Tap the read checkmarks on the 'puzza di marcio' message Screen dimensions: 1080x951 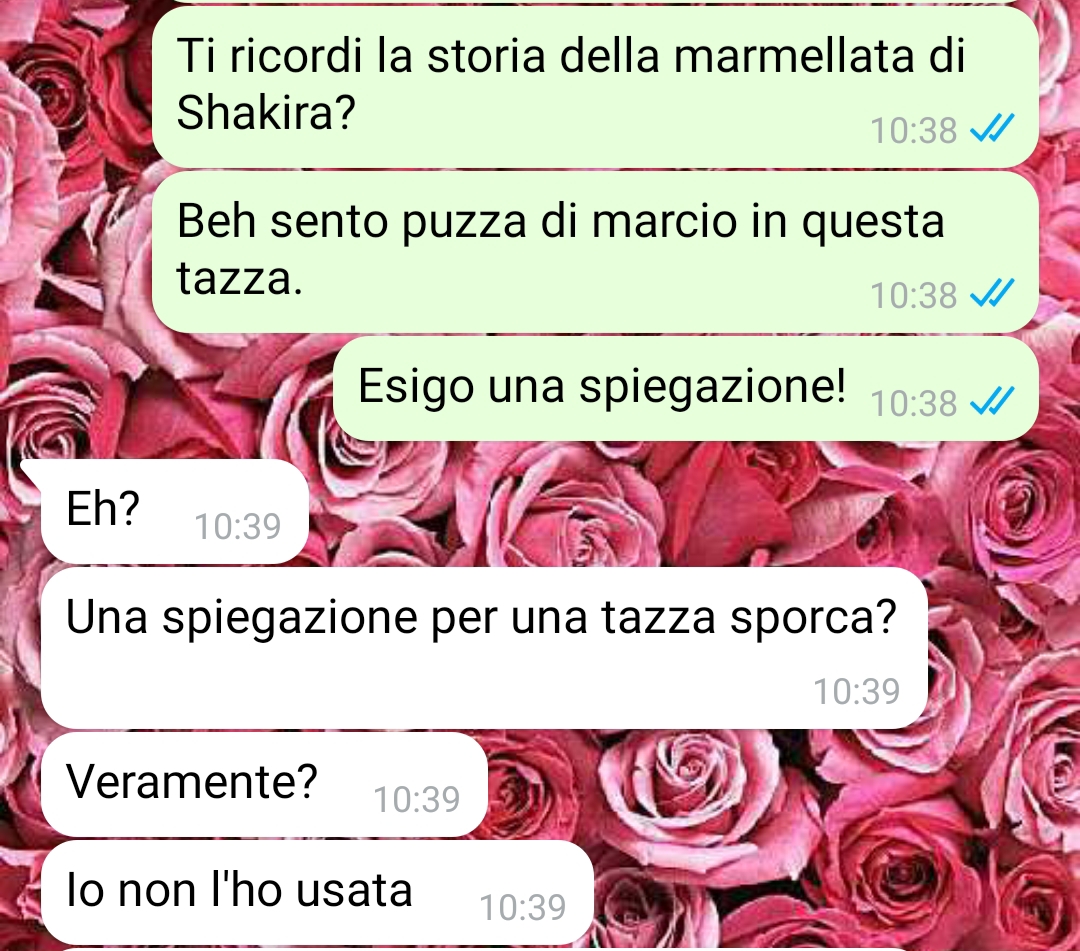pos(992,293)
